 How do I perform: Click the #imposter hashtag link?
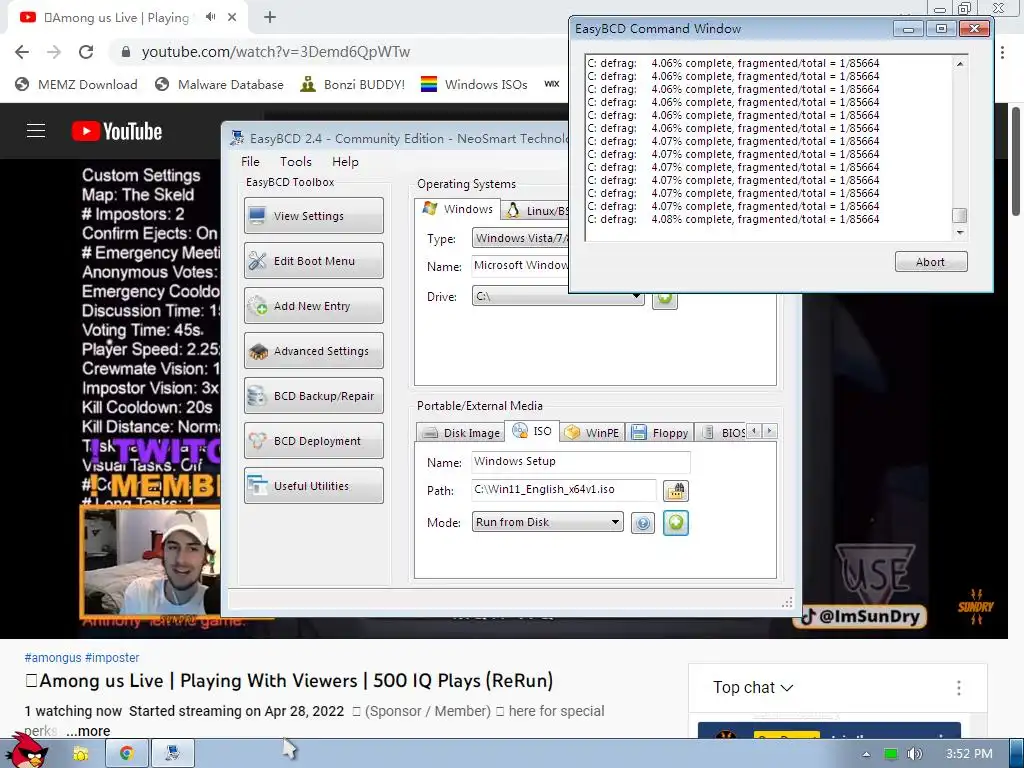112,658
